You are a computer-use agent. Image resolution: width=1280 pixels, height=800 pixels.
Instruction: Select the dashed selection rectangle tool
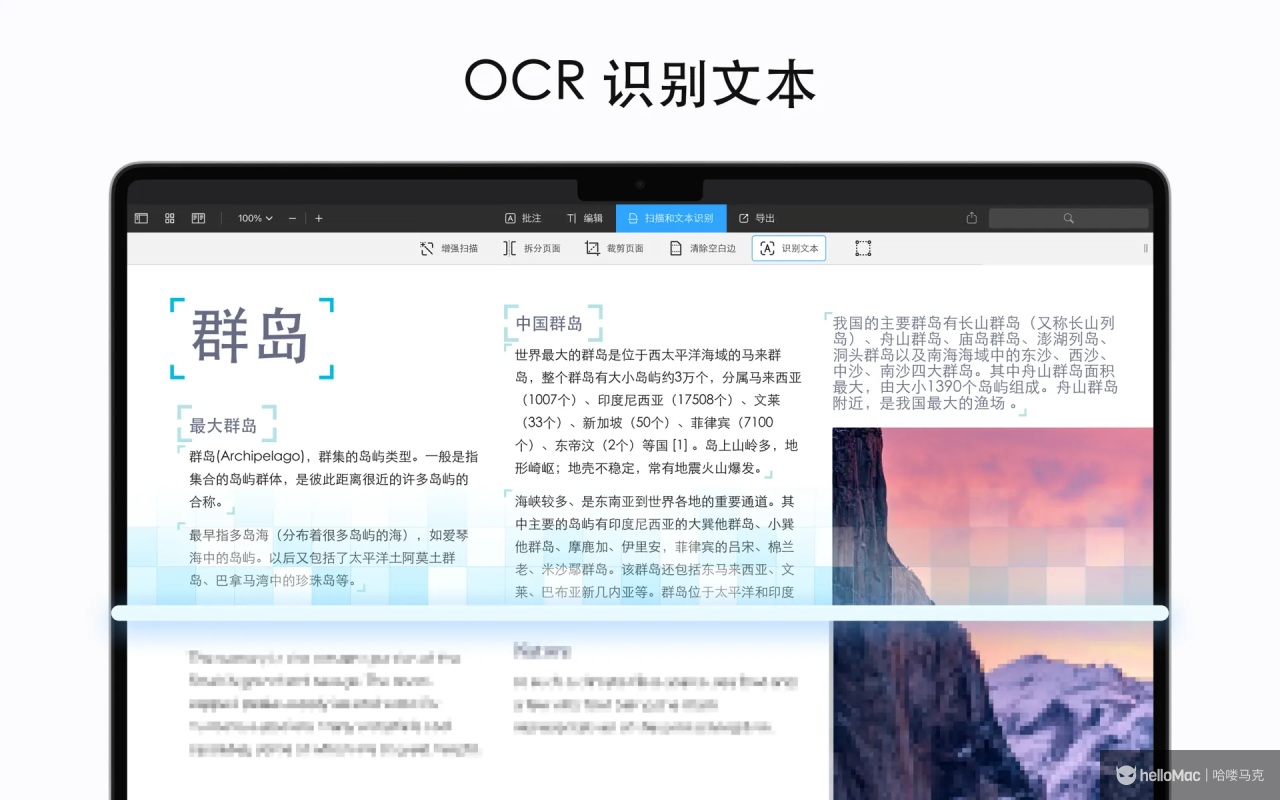(x=863, y=248)
